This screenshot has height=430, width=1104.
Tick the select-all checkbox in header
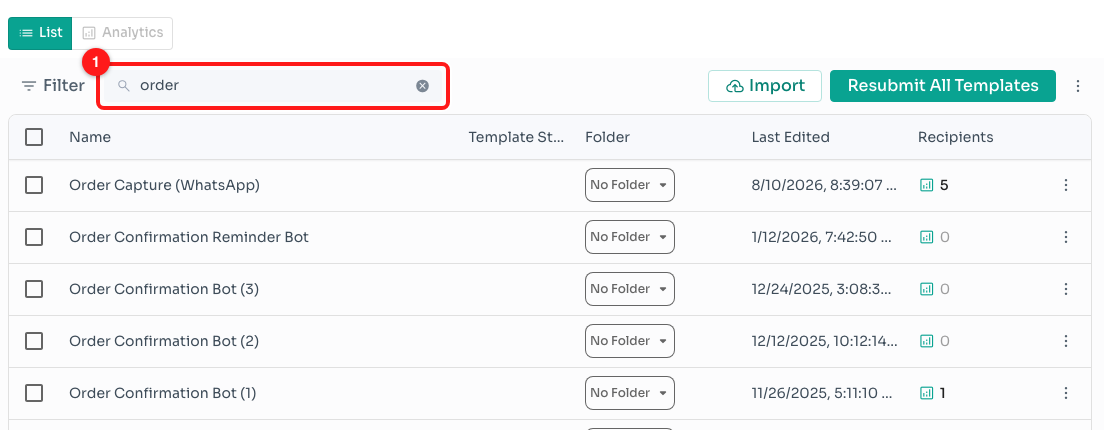point(34,137)
